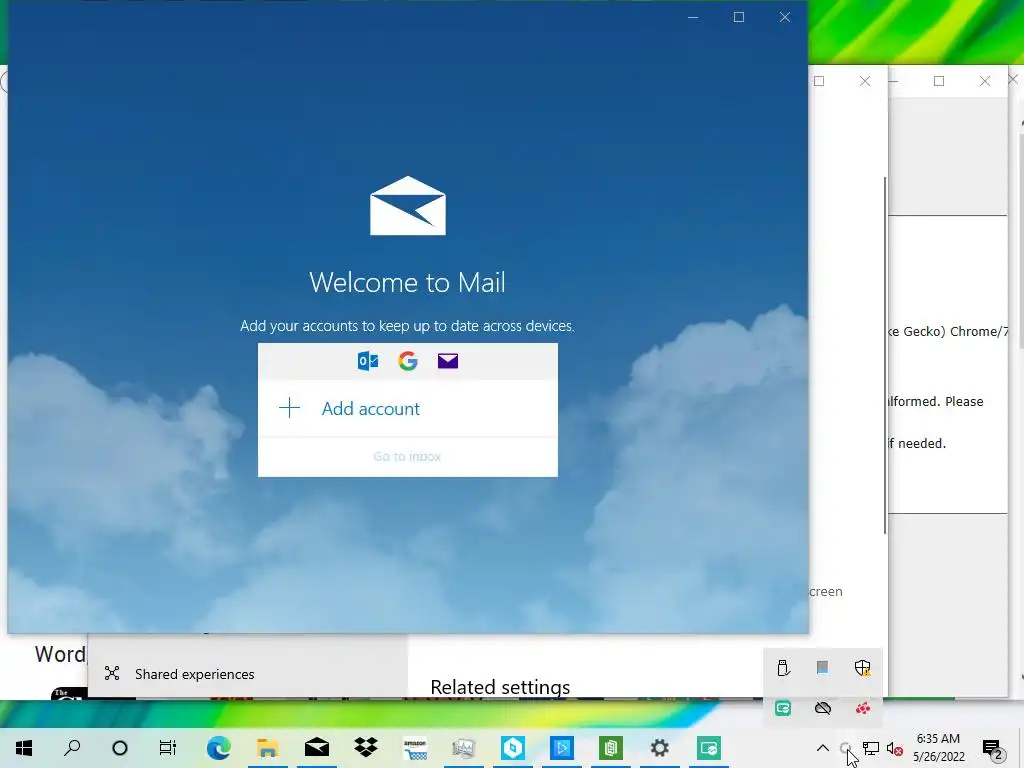Click Safely Remove Hardware USB tray icon
The height and width of the screenshot is (768, 1024).
pos(783,667)
